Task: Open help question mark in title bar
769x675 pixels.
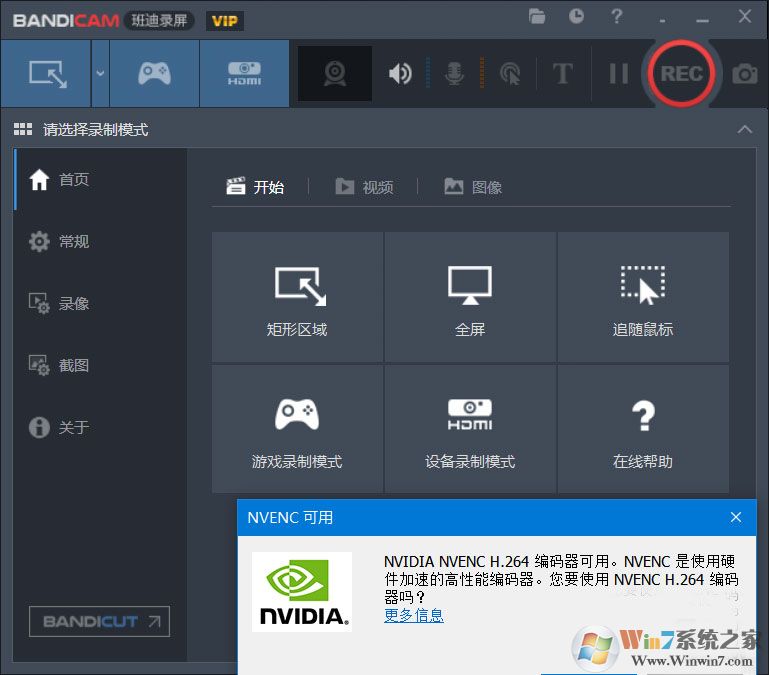Action: (x=616, y=17)
